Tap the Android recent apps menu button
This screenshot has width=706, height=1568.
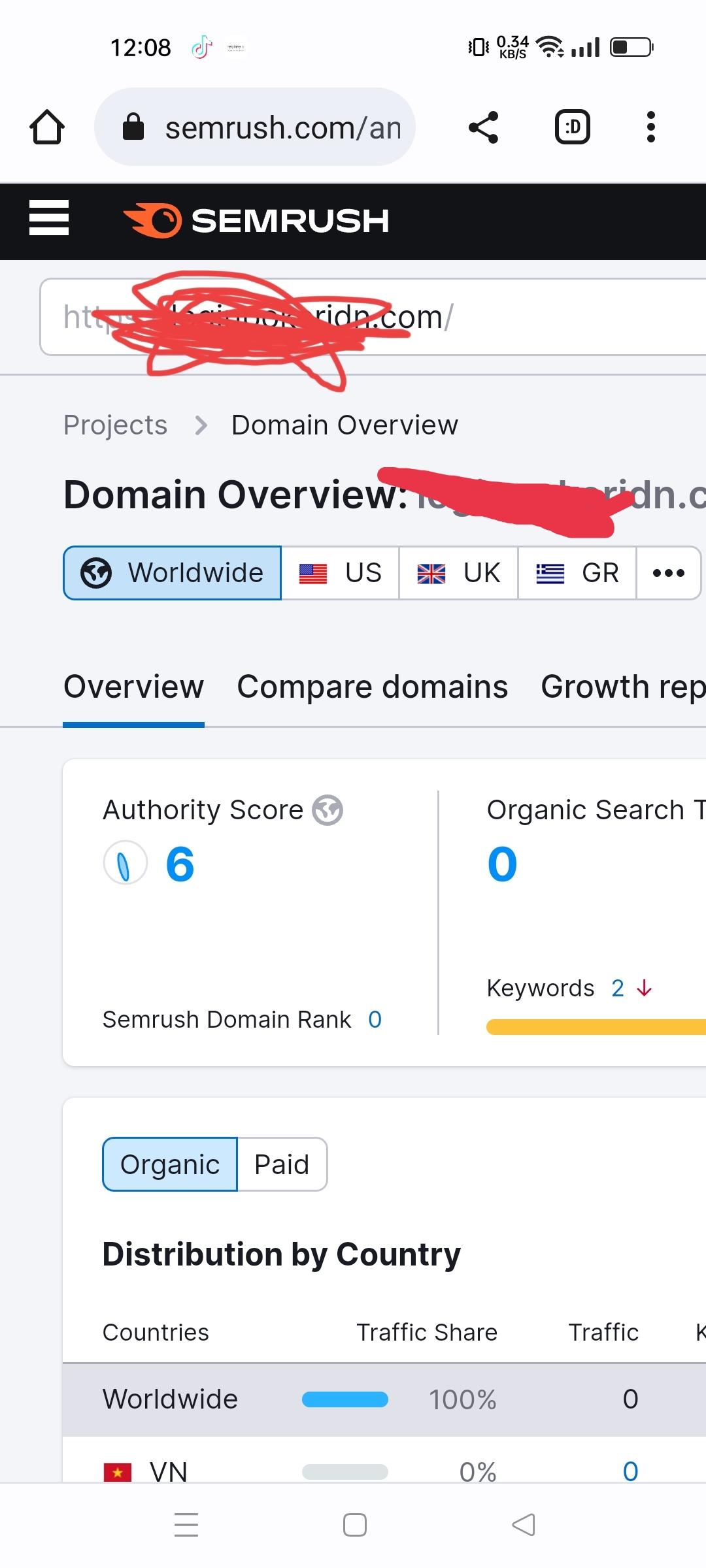(186, 1525)
